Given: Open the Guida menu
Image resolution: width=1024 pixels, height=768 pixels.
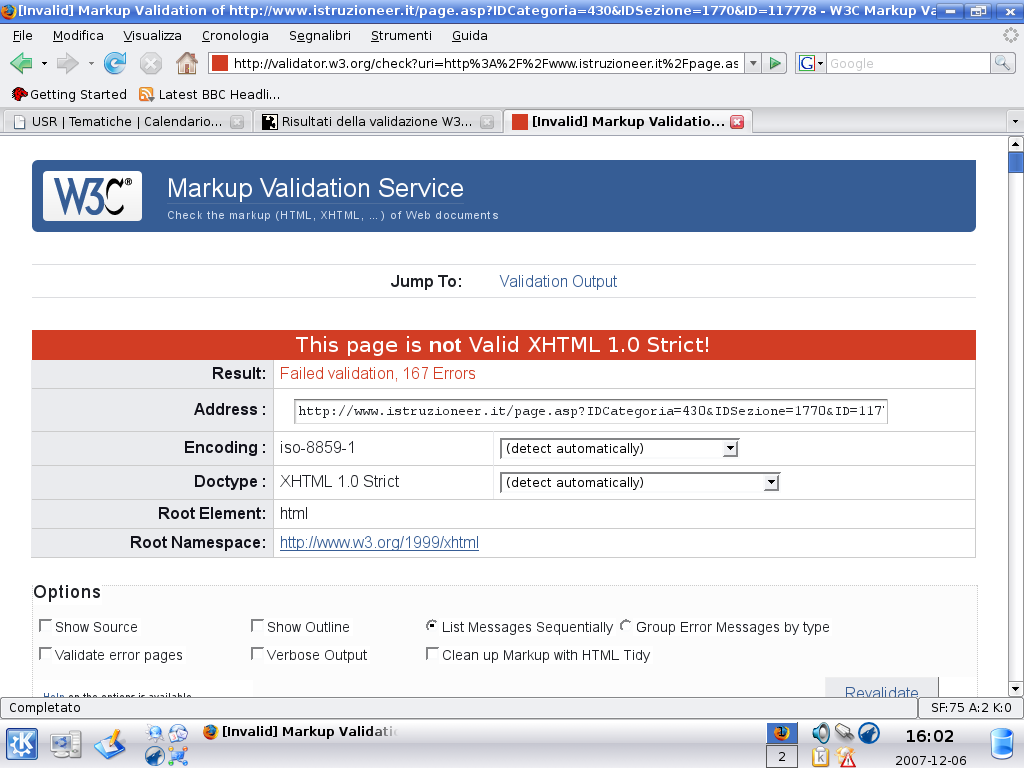Looking at the screenshot, I should (x=470, y=36).
